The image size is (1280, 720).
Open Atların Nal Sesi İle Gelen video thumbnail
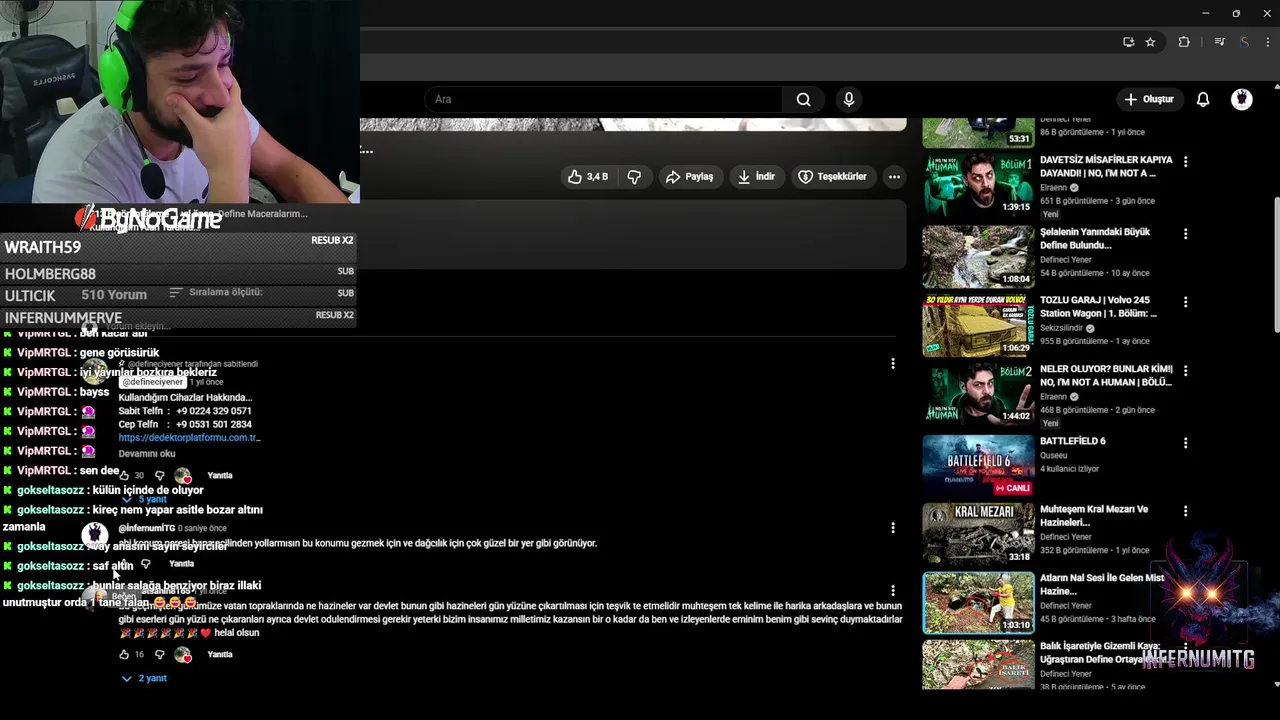pyautogui.click(x=978, y=603)
